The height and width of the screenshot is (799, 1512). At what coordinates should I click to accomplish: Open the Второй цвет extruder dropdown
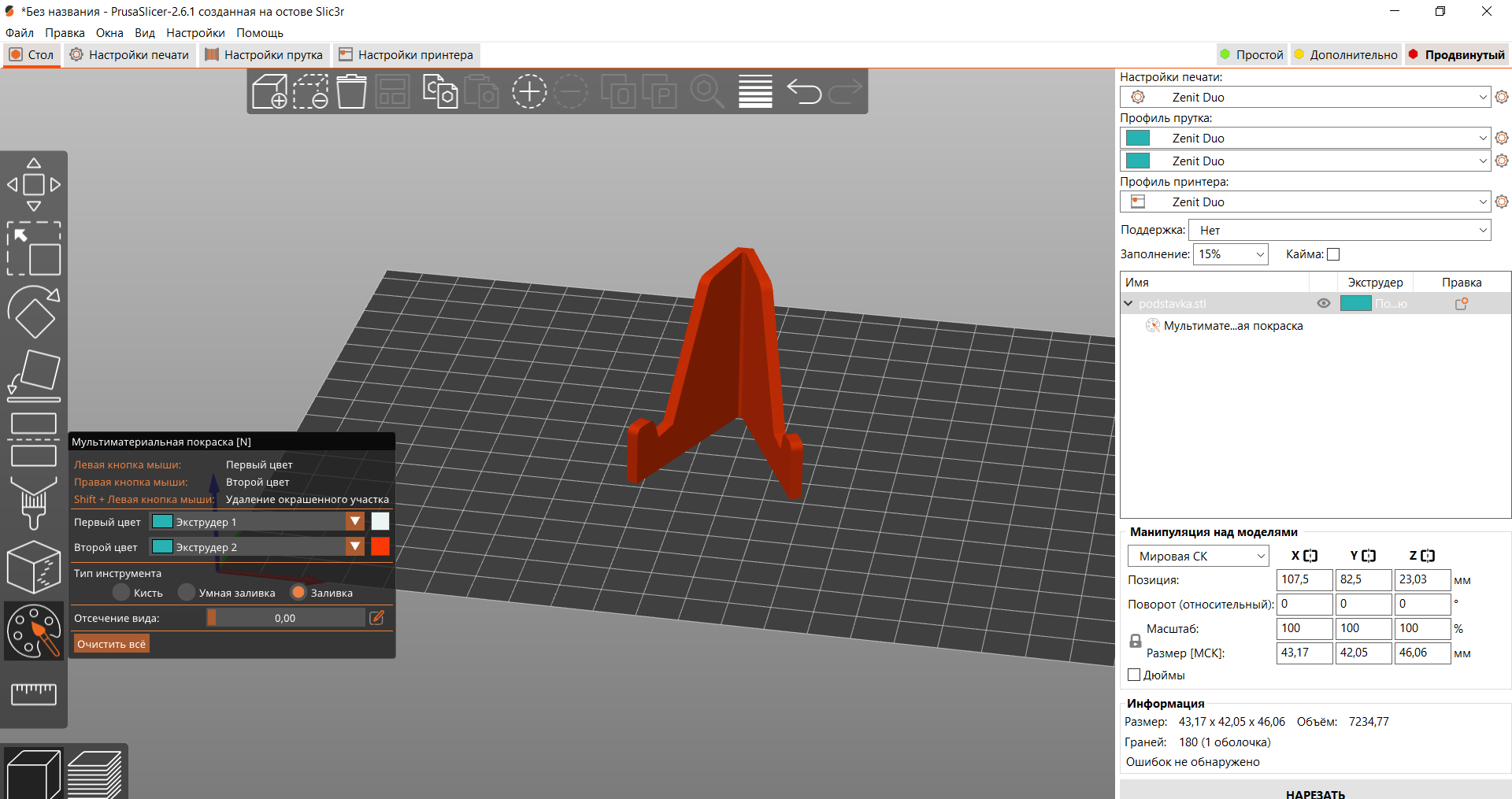(x=257, y=547)
